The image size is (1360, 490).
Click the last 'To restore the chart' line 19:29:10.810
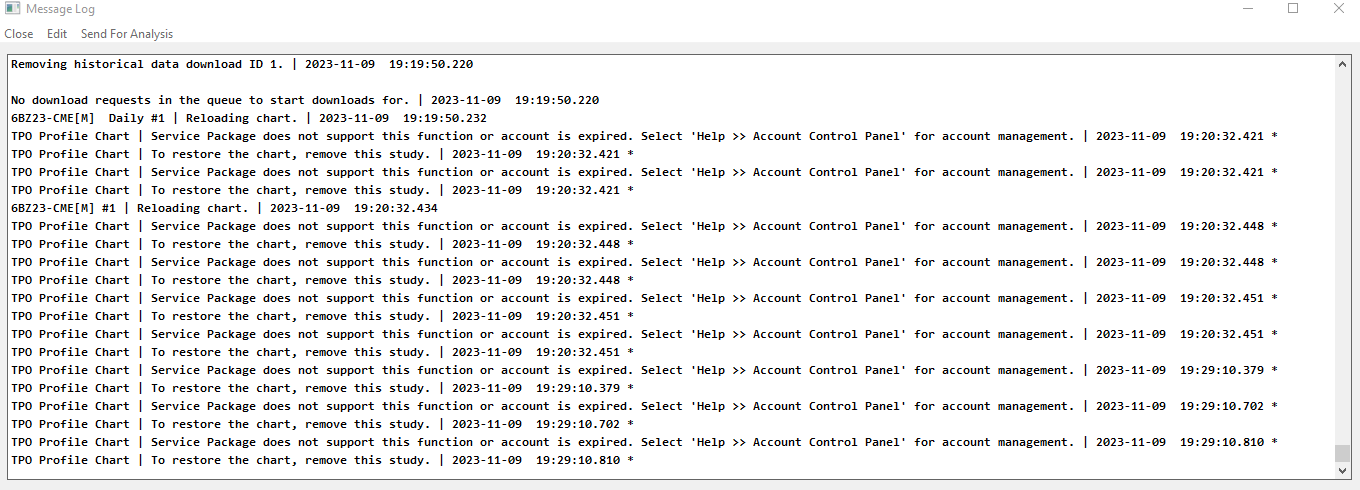pyautogui.click(x=322, y=460)
